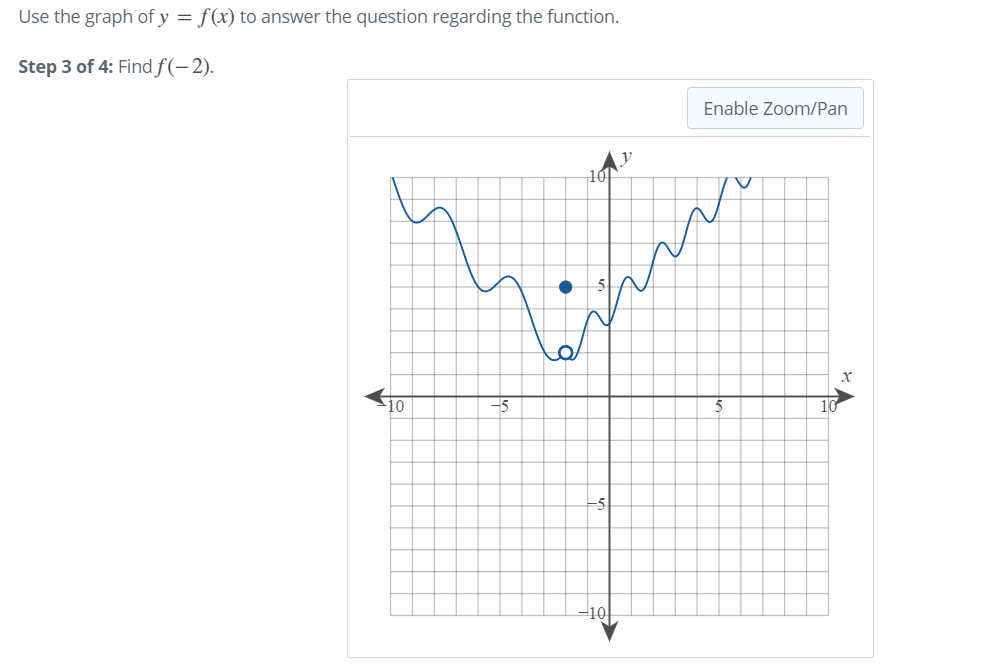Viewport: 997px width, 671px height.
Task: Click the y-axis label
Action: [624, 156]
